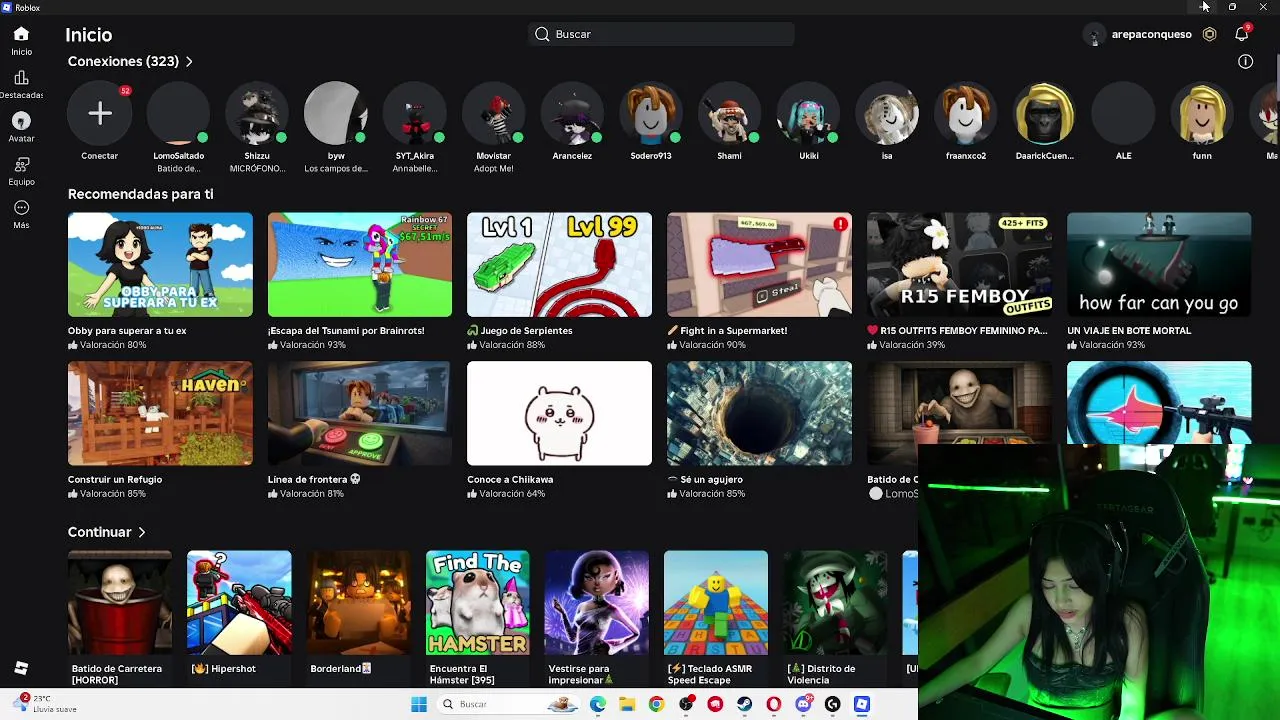
Task: Open Steam from taskbar
Action: [745, 704]
